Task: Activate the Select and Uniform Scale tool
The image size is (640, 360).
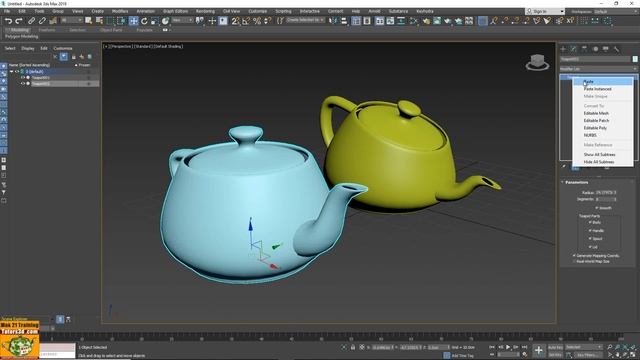Action: click(154, 21)
